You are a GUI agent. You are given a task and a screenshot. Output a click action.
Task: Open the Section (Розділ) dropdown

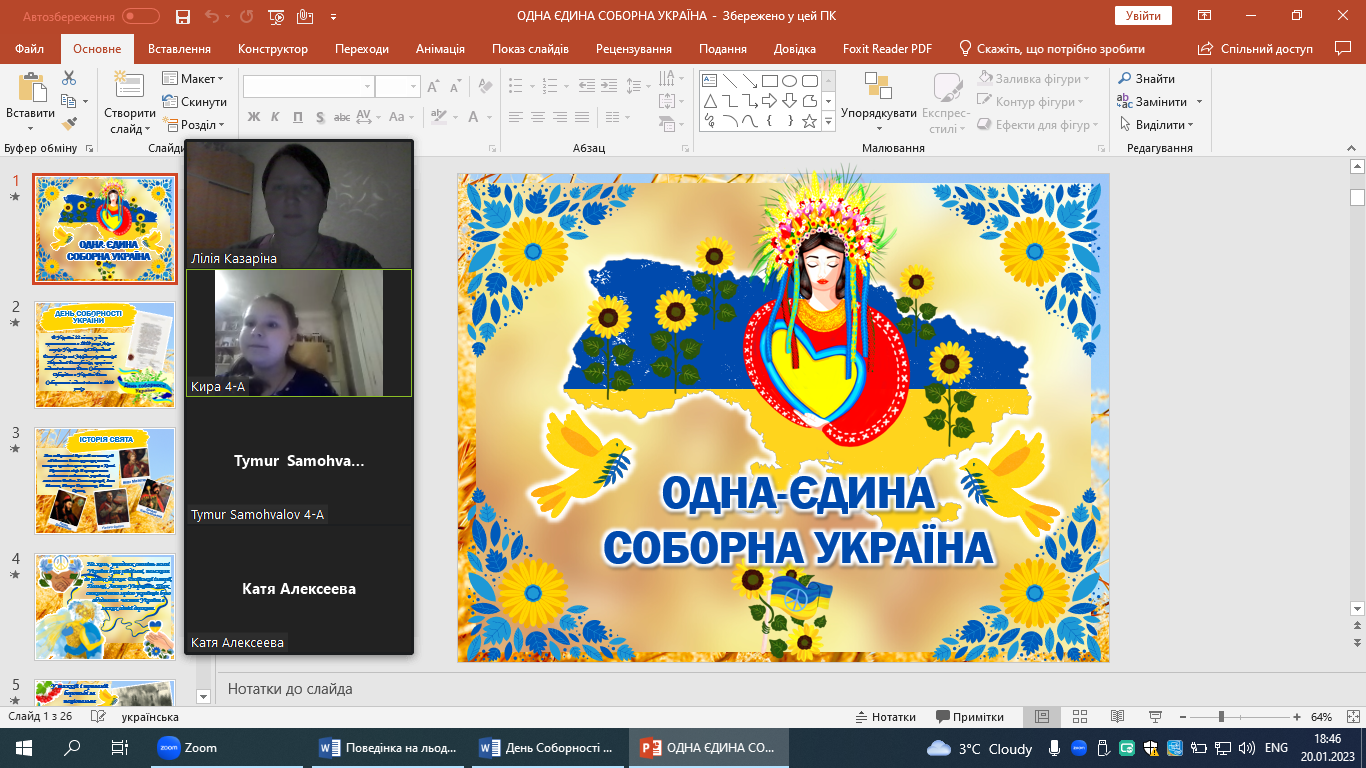(x=193, y=124)
